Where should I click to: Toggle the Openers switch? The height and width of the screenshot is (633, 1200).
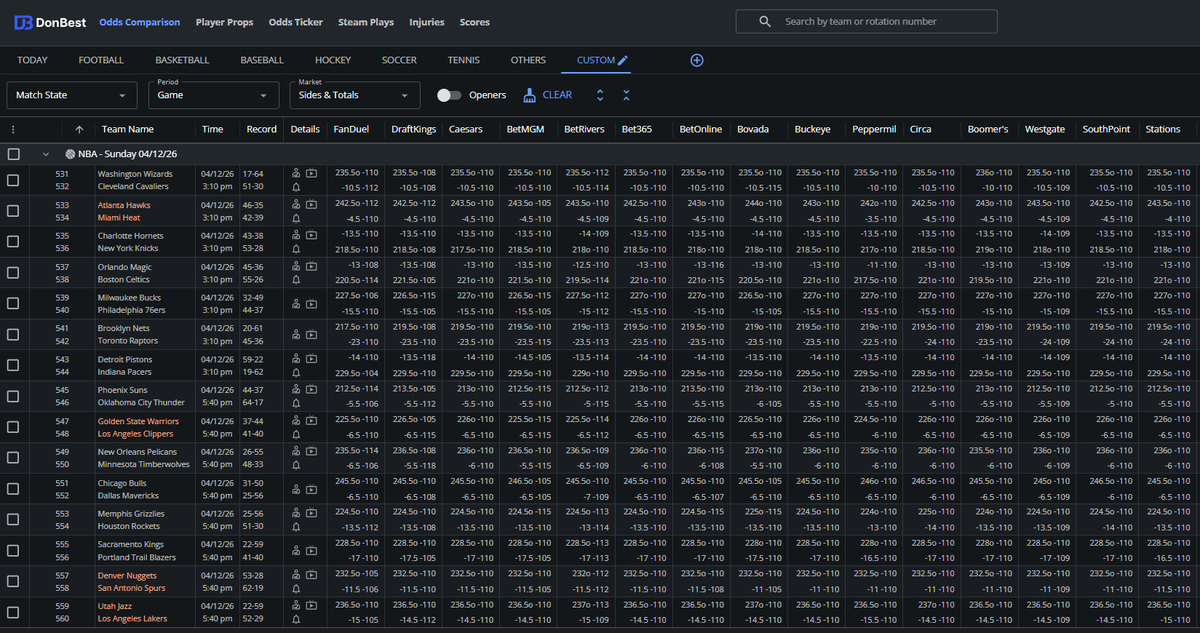(x=449, y=95)
